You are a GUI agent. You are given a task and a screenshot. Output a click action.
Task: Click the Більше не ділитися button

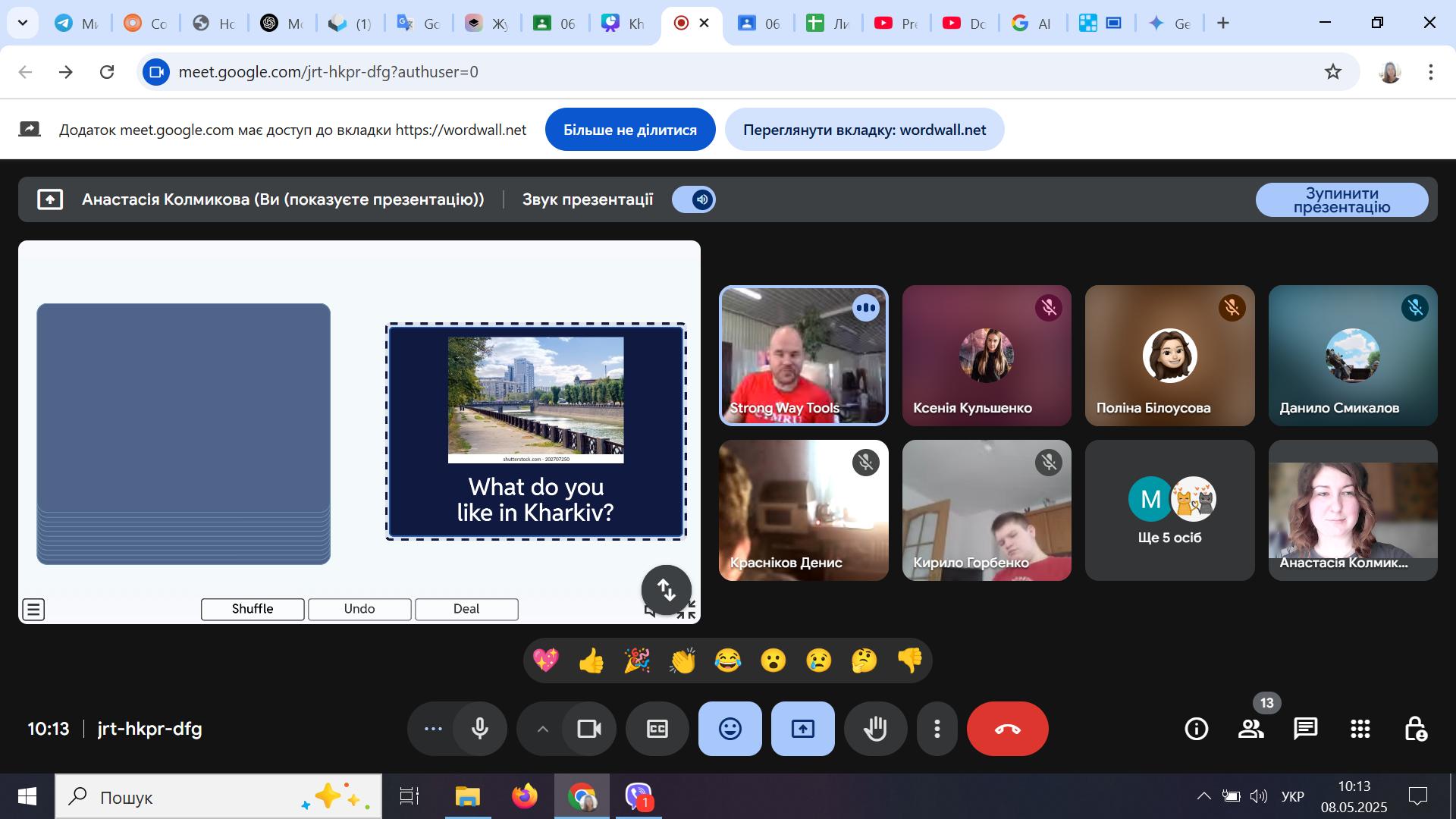click(629, 130)
